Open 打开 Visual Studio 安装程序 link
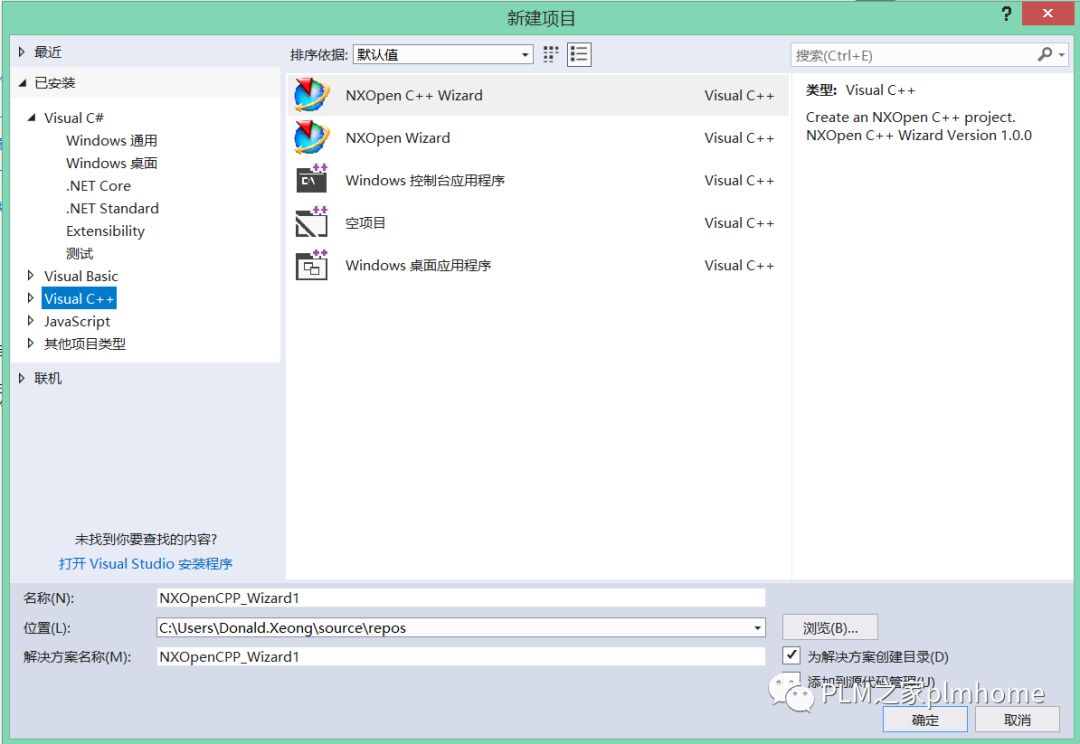 coord(145,564)
